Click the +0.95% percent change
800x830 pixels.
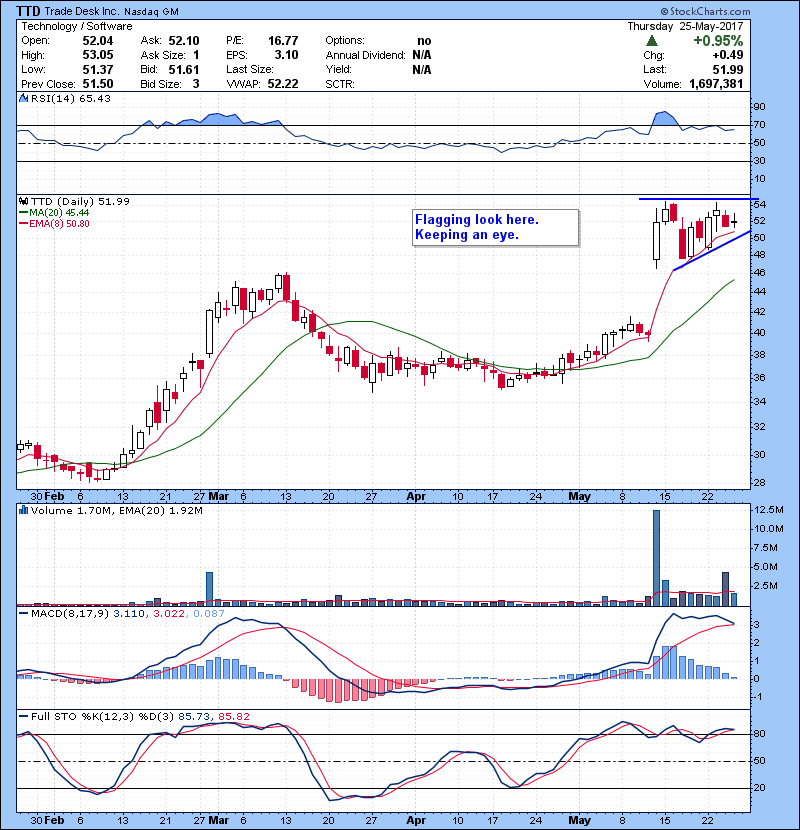point(718,41)
